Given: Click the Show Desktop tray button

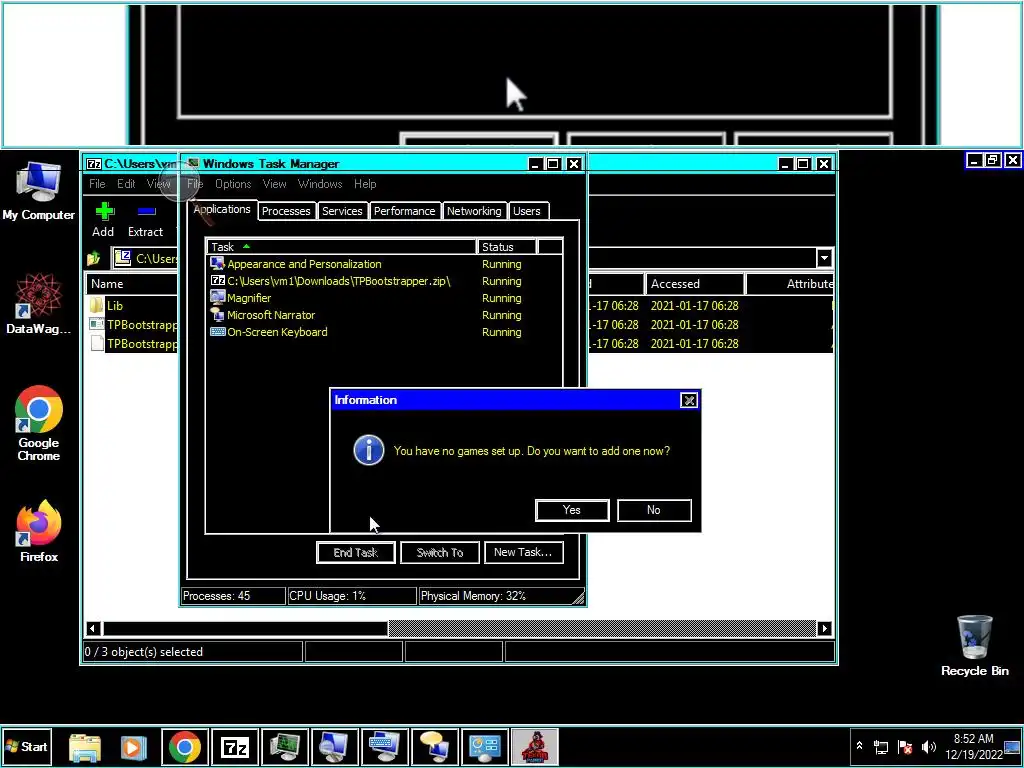Looking at the screenshot, I should (x=1012, y=747).
